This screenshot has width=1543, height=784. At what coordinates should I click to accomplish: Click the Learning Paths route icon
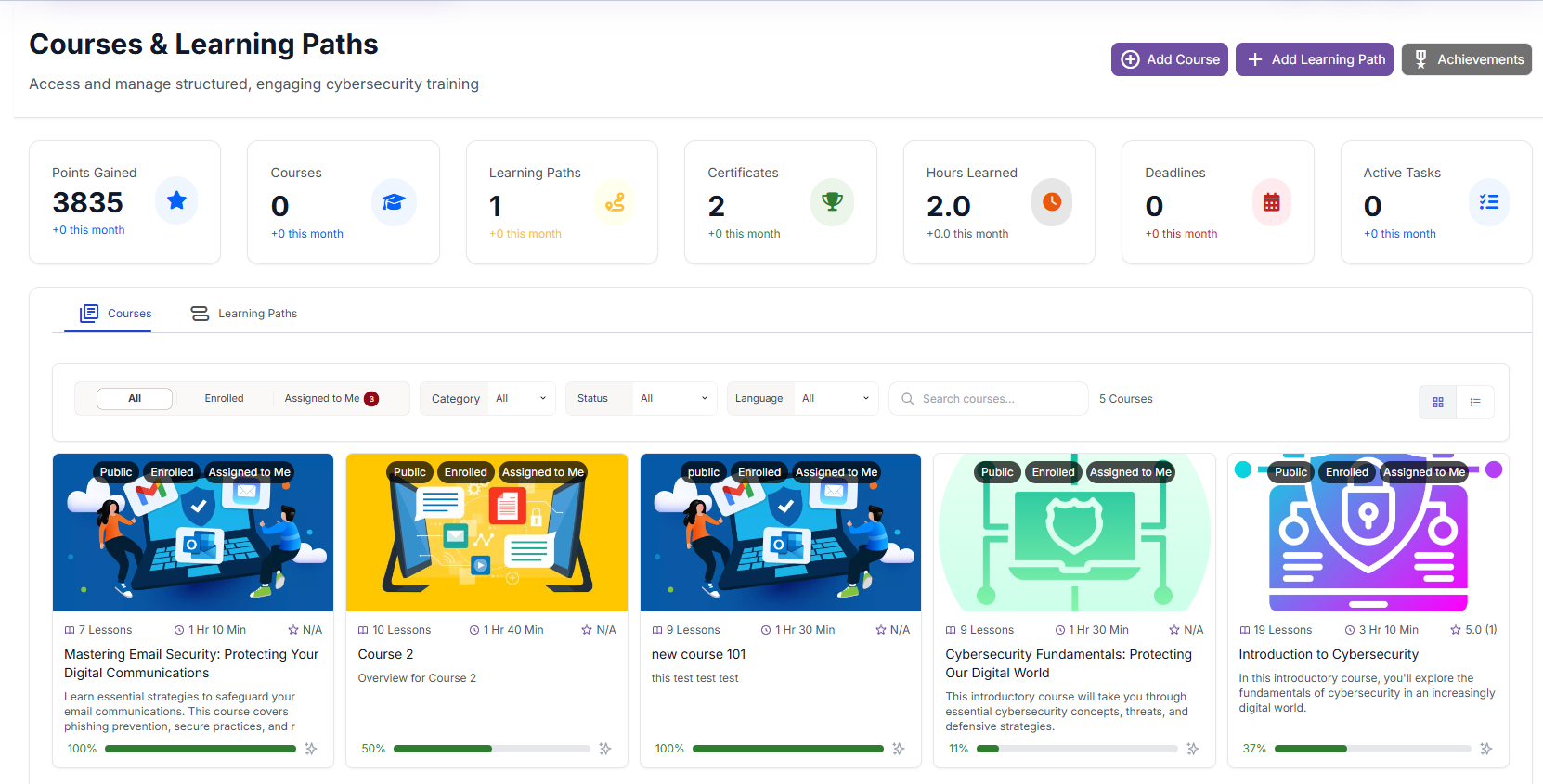click(615, 202)
